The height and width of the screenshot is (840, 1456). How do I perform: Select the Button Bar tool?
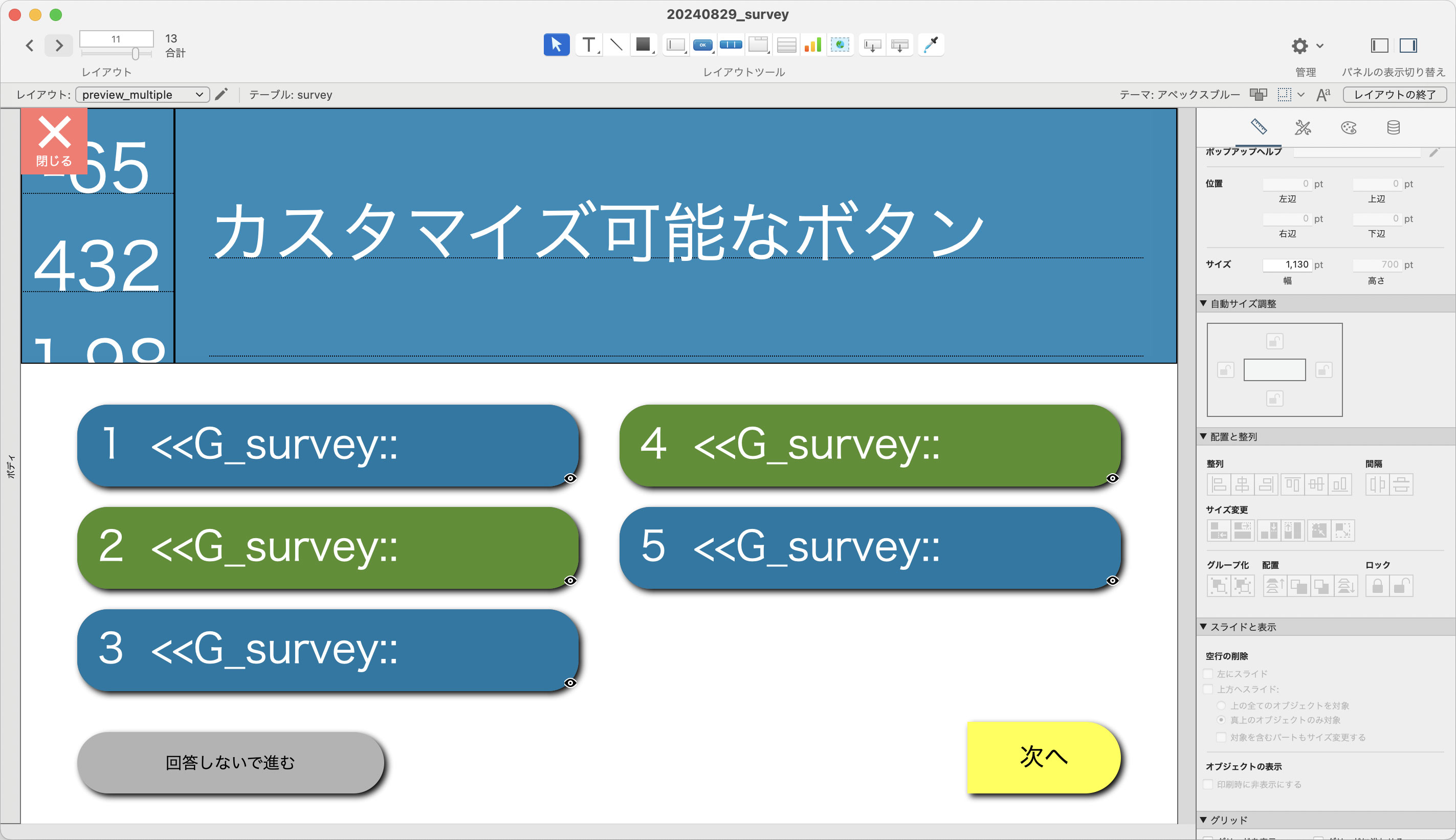point(731,45)
